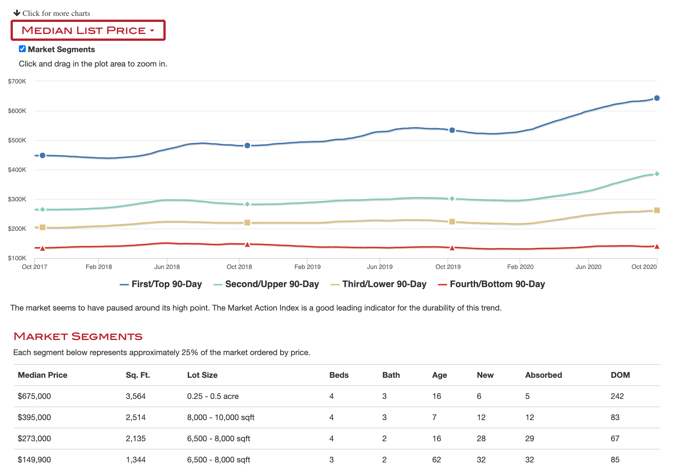Click the tan square marker at Oct 2018

point(247,223)
